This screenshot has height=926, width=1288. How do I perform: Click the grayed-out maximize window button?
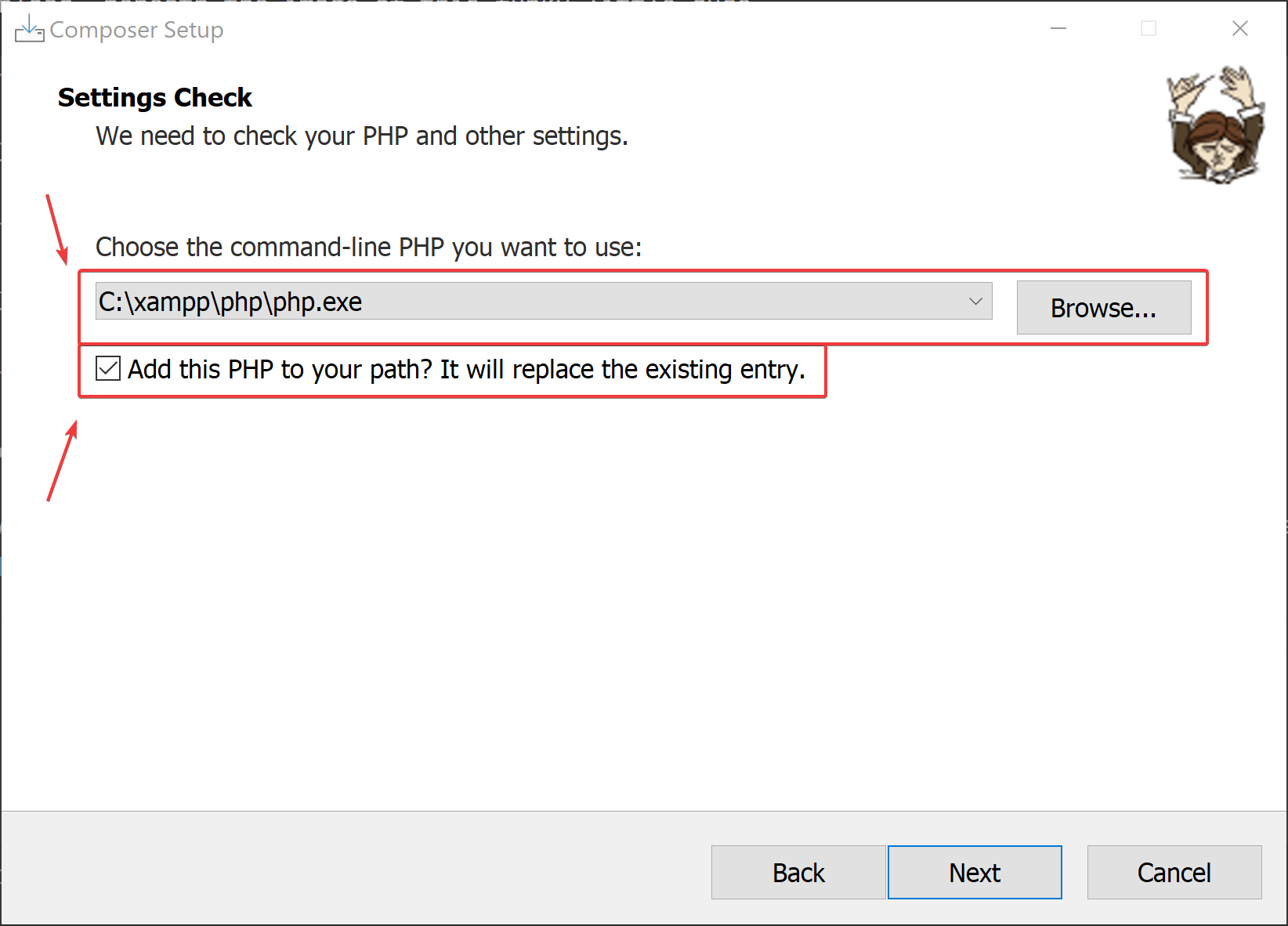1149,29
